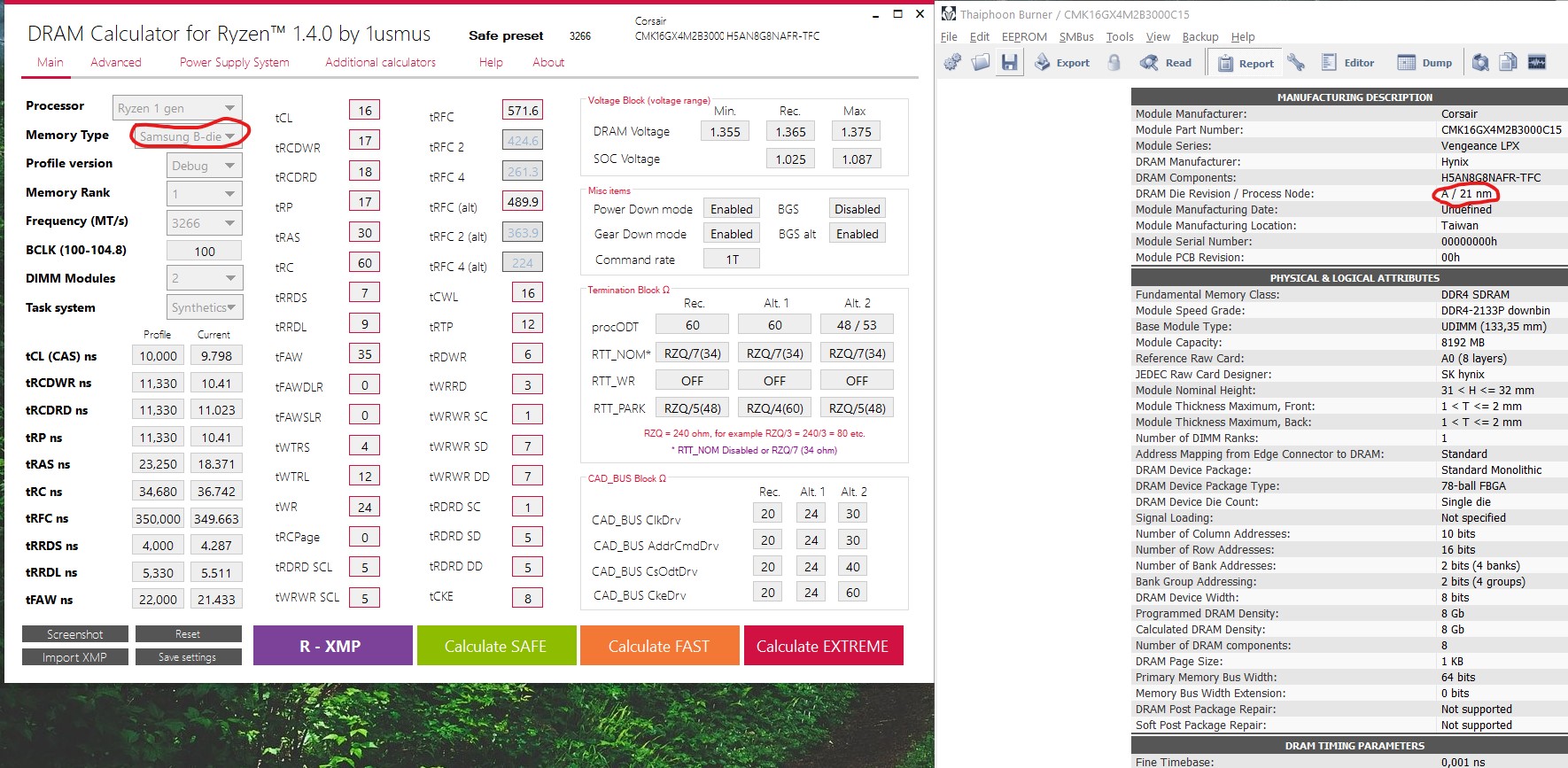Open the Edit menu in Thaiphoon Burner
The height and width of the screenshot is (768, 1568).
tap(979, 36)
